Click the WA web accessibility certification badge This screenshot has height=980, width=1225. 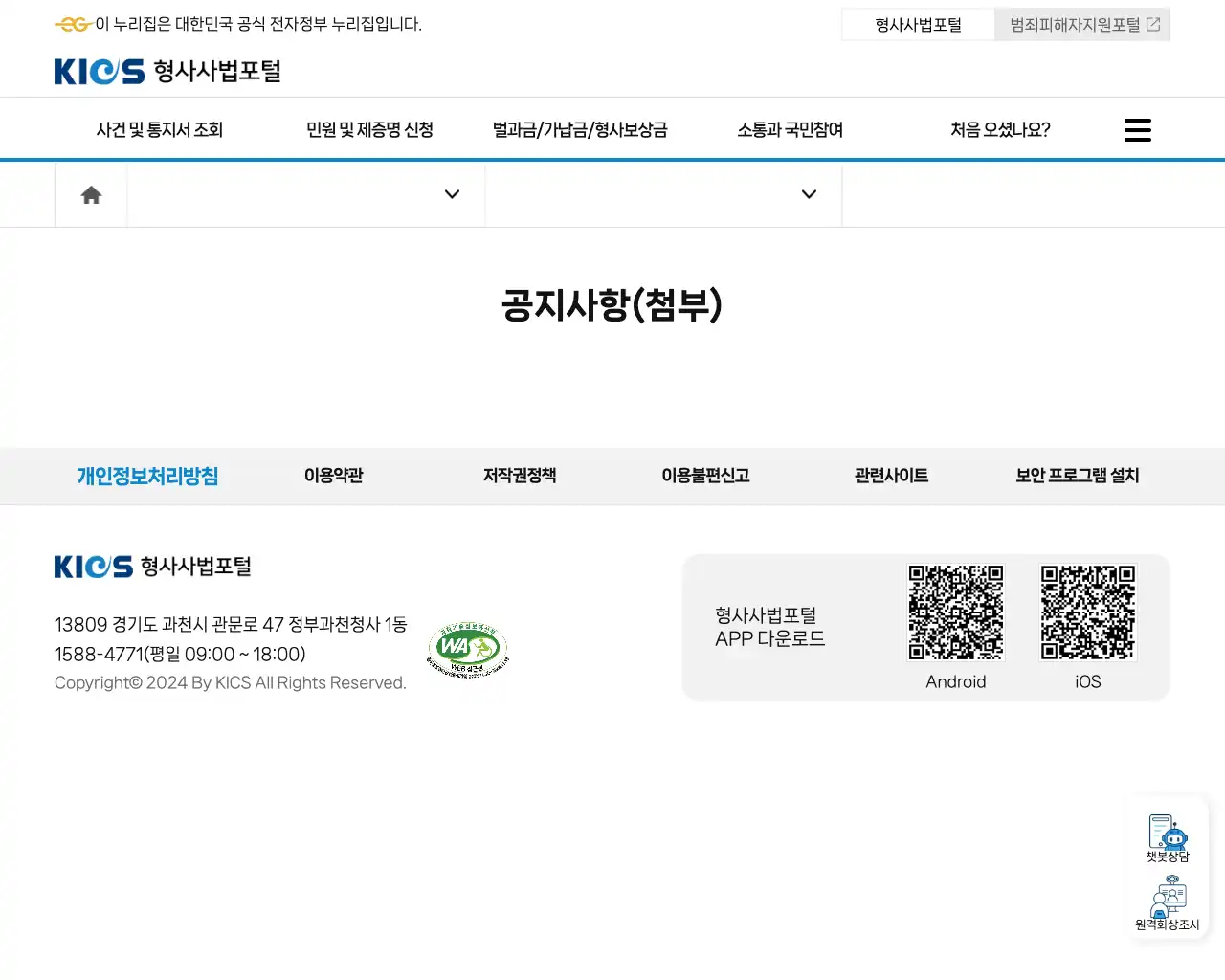coord(467,651)
